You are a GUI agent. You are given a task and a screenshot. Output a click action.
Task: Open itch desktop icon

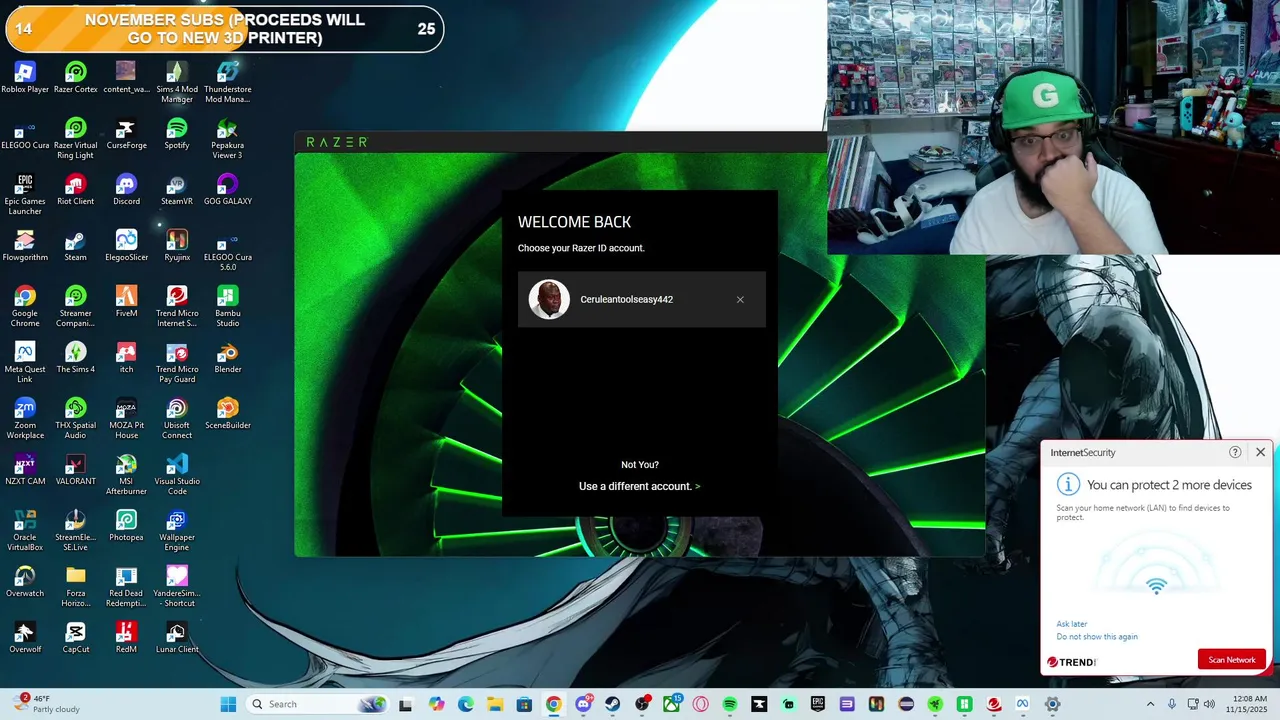(126, 357)
